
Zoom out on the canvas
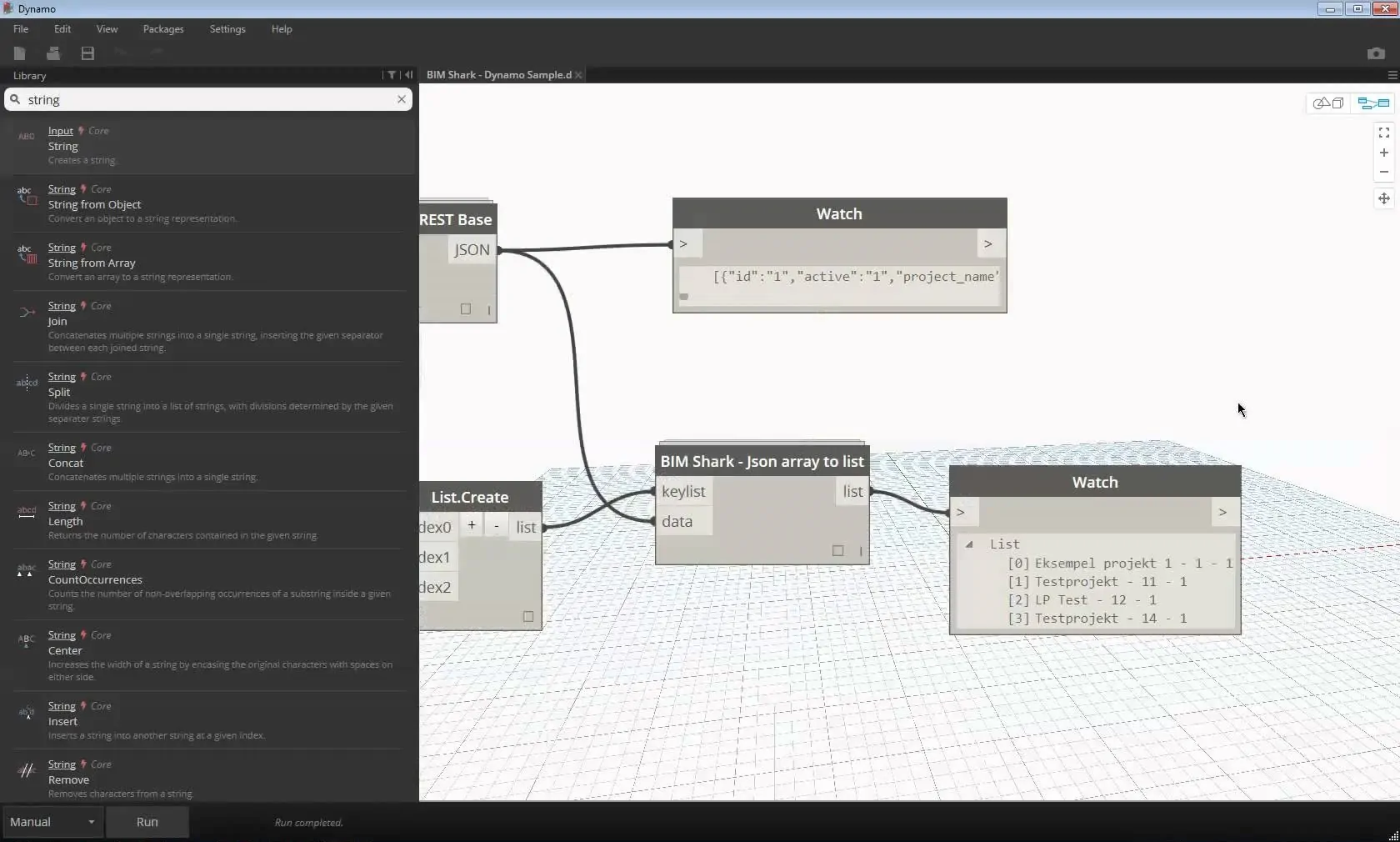pos(1384,172)
